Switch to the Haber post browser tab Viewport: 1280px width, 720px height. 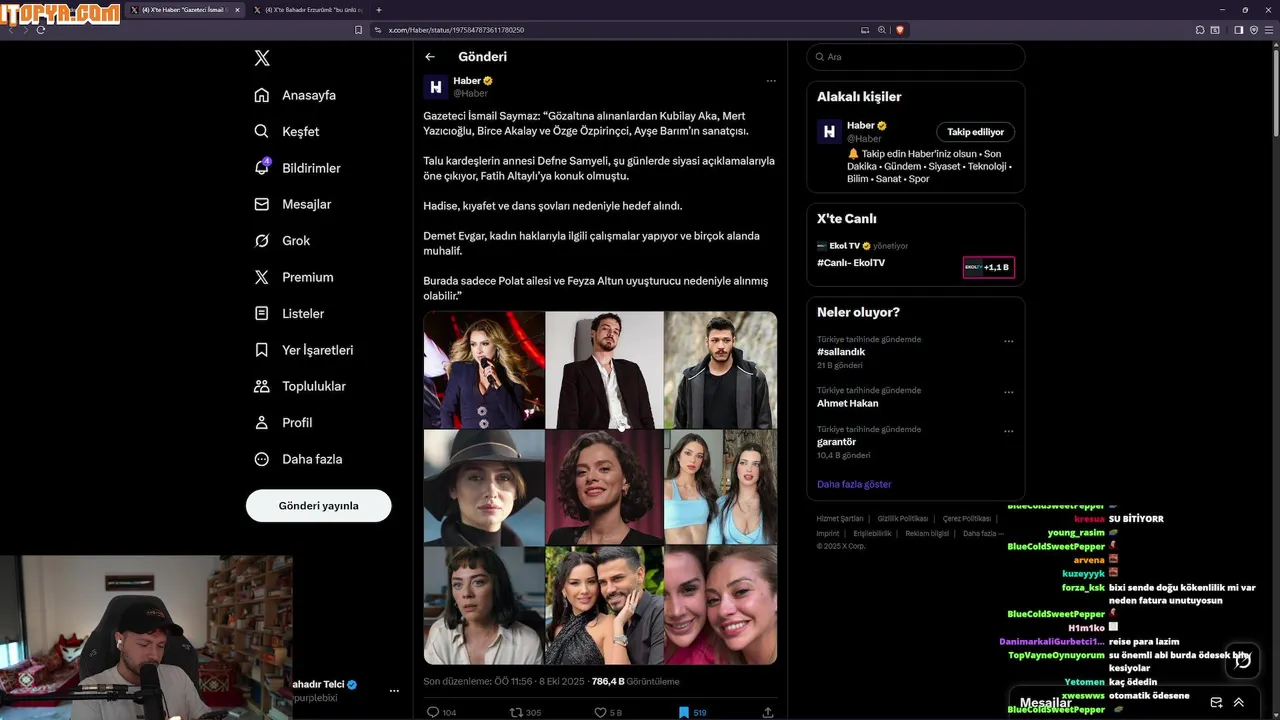click(x=185, y=10)
